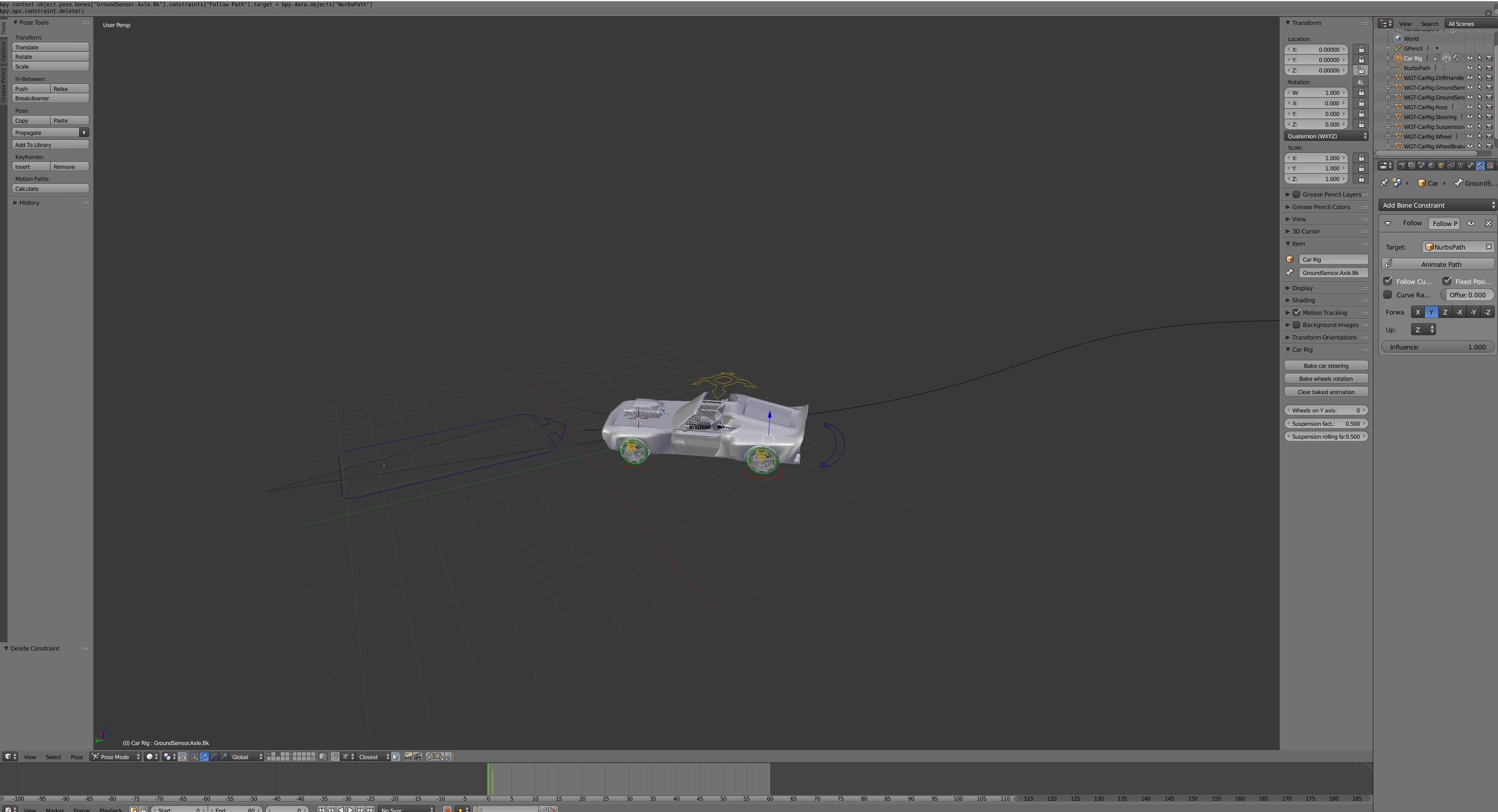
Task: Open the Pose menu in viewport header
Action: [77, 757]
